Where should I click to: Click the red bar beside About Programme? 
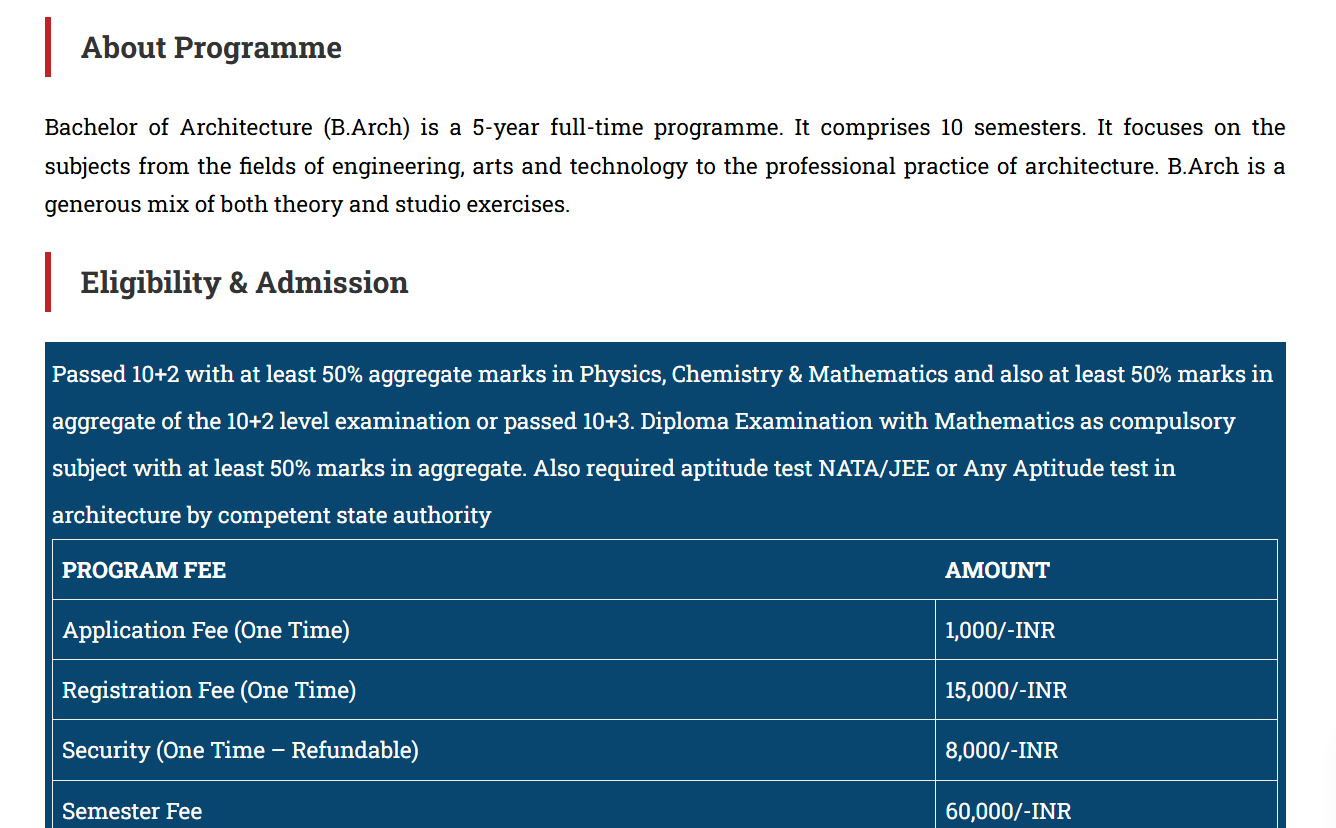[48, 47]
